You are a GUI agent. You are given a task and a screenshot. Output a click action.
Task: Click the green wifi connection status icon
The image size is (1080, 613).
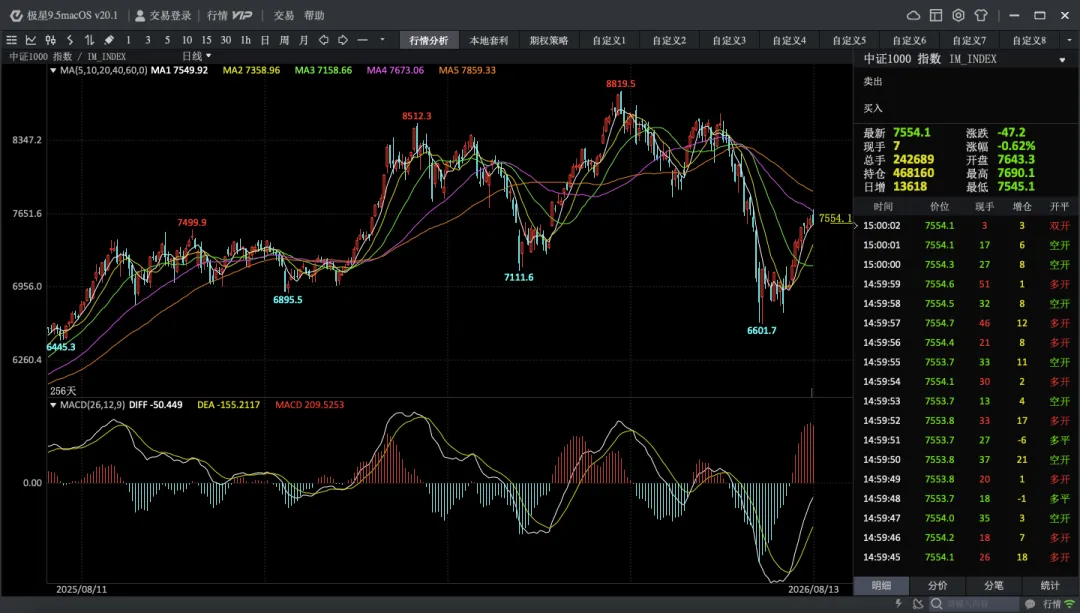(1070, 604)
